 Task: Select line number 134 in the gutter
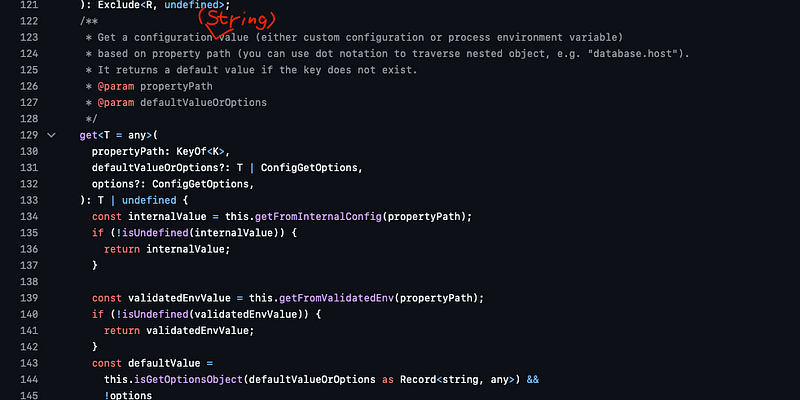pyautogui.click(x=29, y=217)
